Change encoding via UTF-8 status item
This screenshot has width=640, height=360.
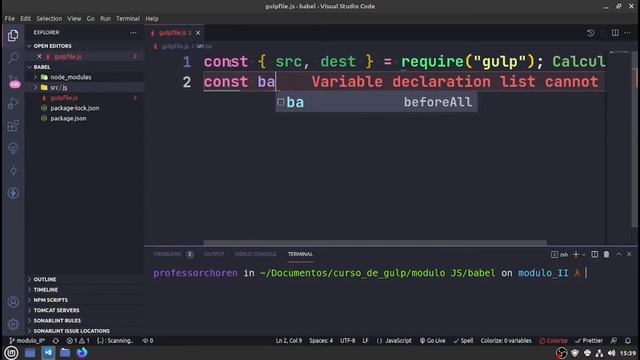tap(347, 340)
